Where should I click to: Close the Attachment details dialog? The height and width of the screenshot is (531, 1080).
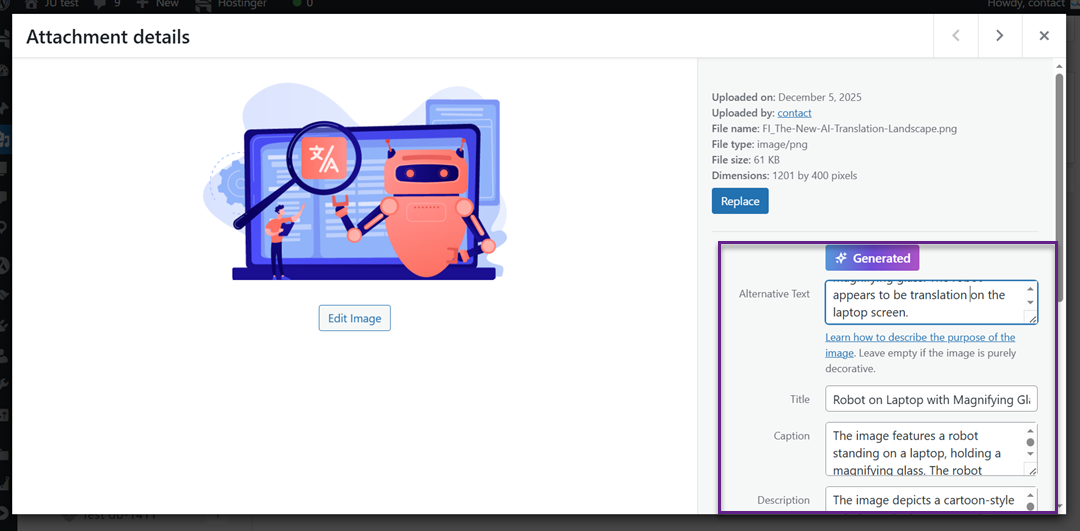[1043, 36]
